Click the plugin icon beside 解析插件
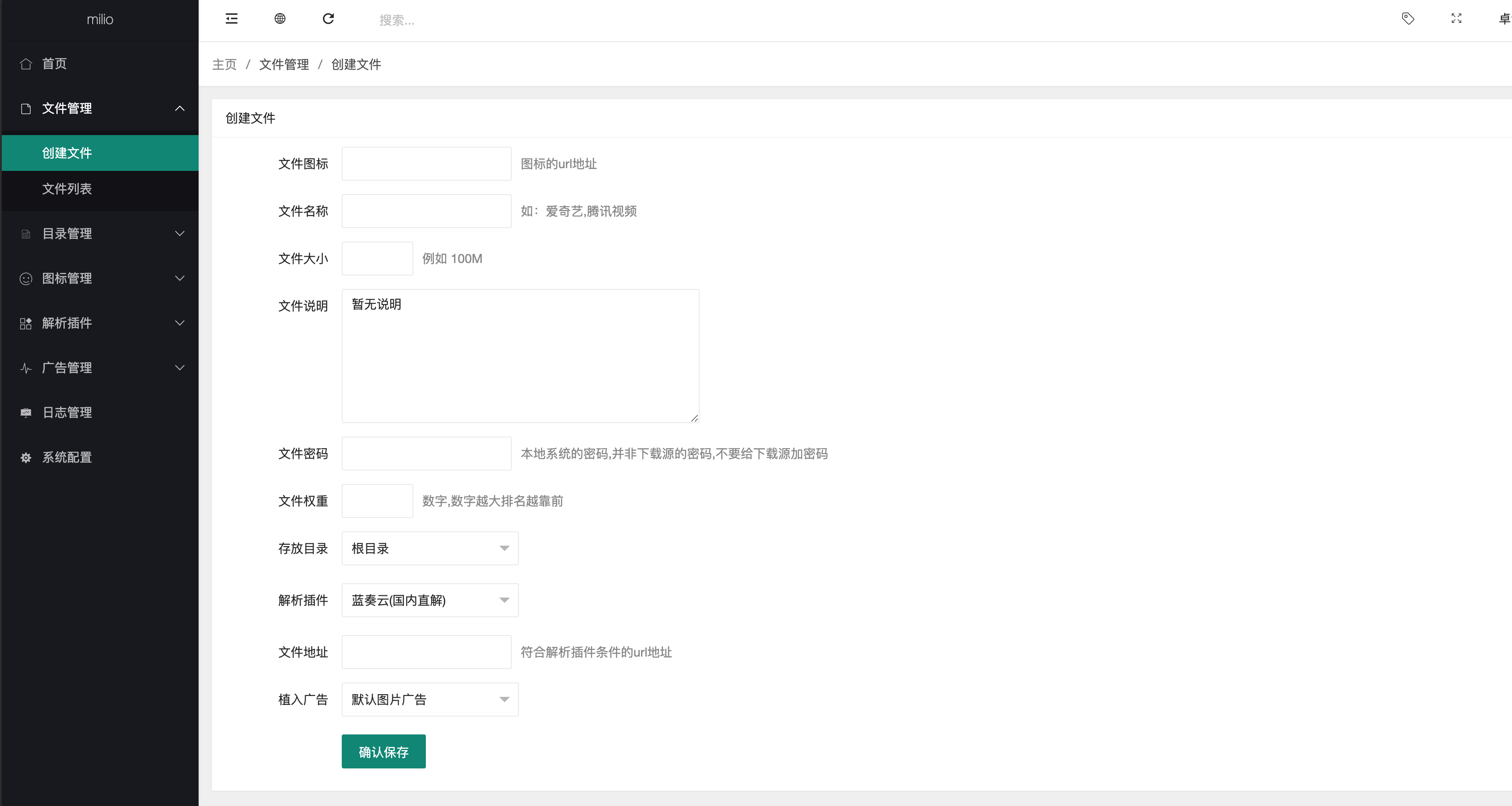 coord(26,323)
